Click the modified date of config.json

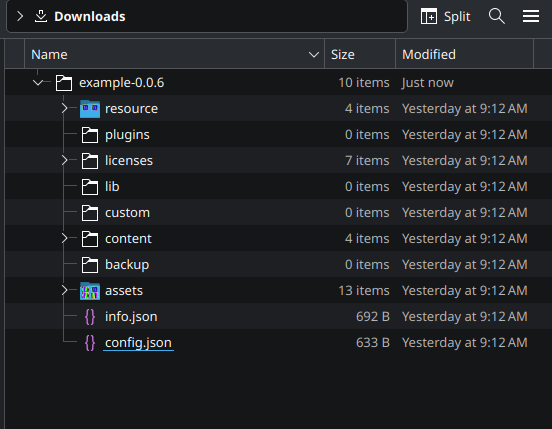click(x=465, y=343)
